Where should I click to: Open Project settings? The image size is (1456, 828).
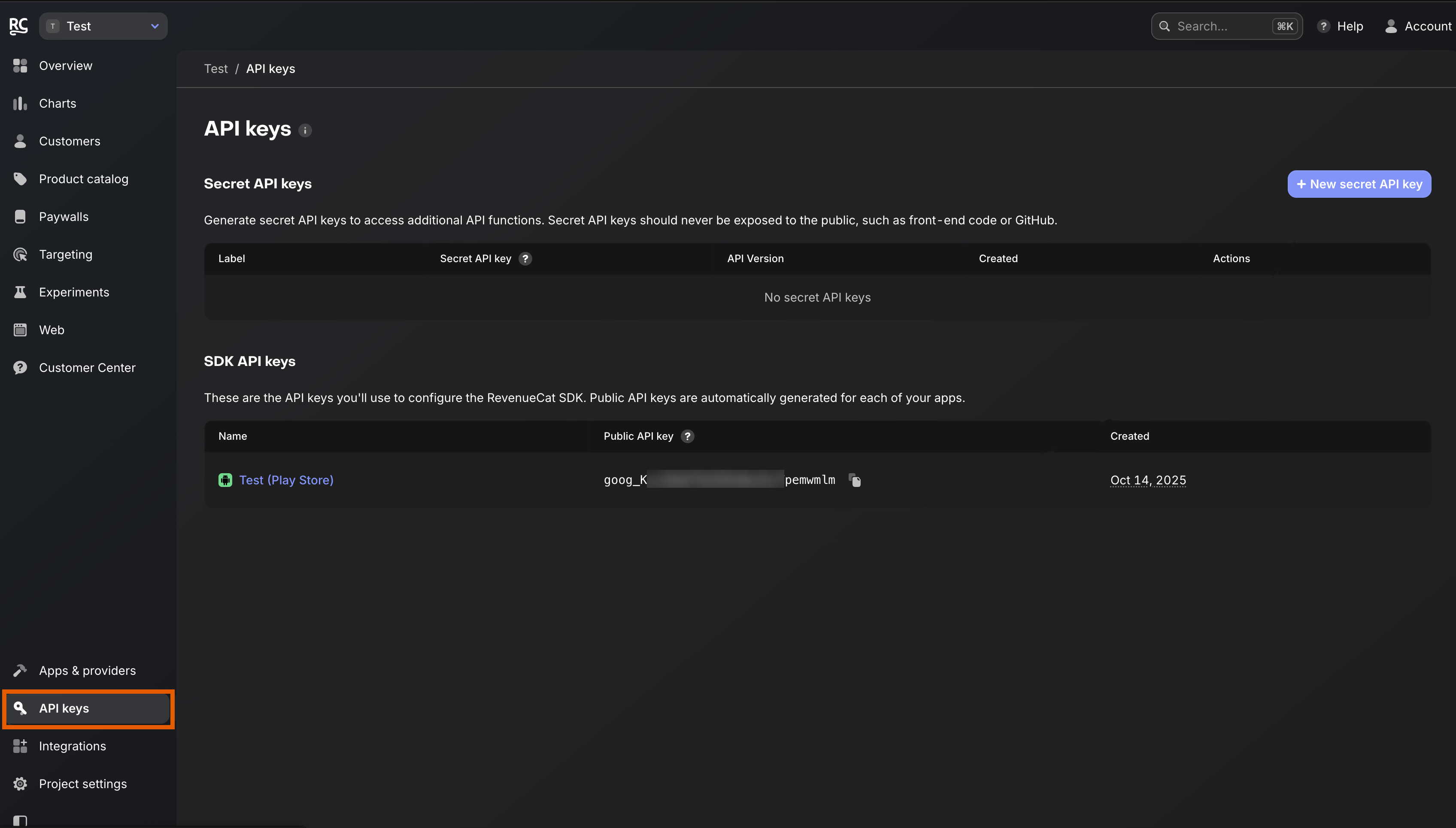click(x=82, y=784)
